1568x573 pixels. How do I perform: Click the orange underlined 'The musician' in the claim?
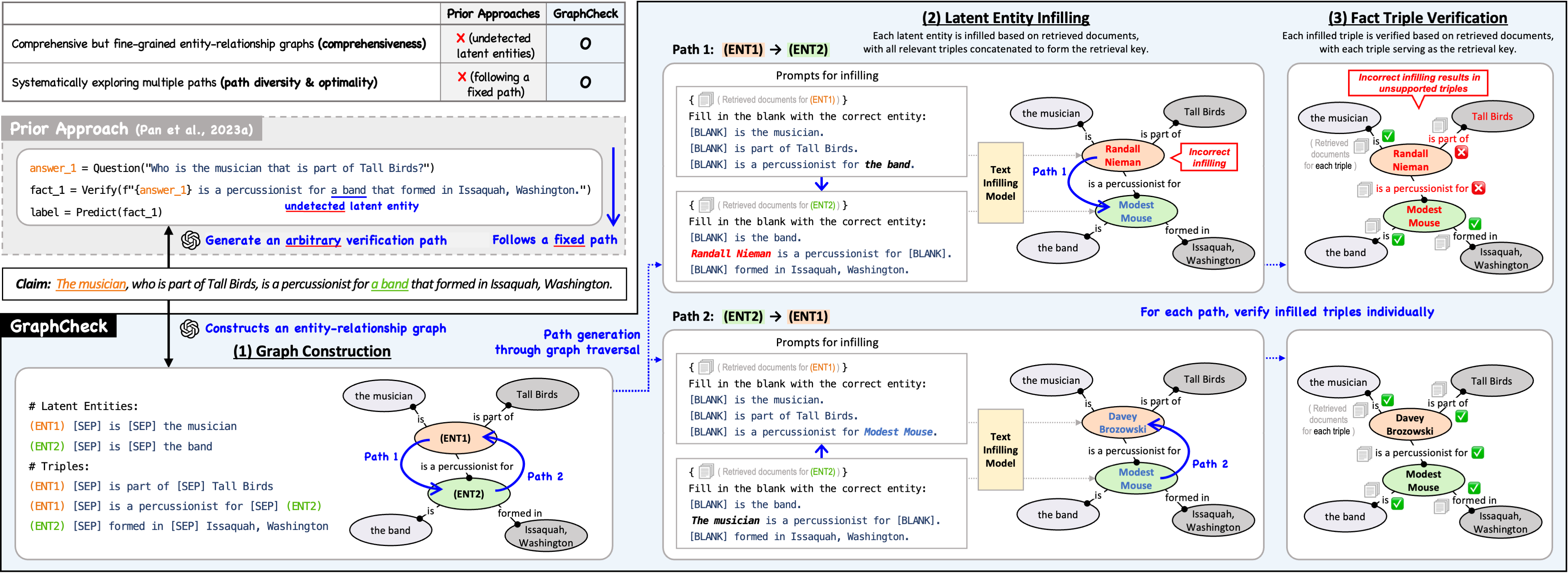[91, 284]
